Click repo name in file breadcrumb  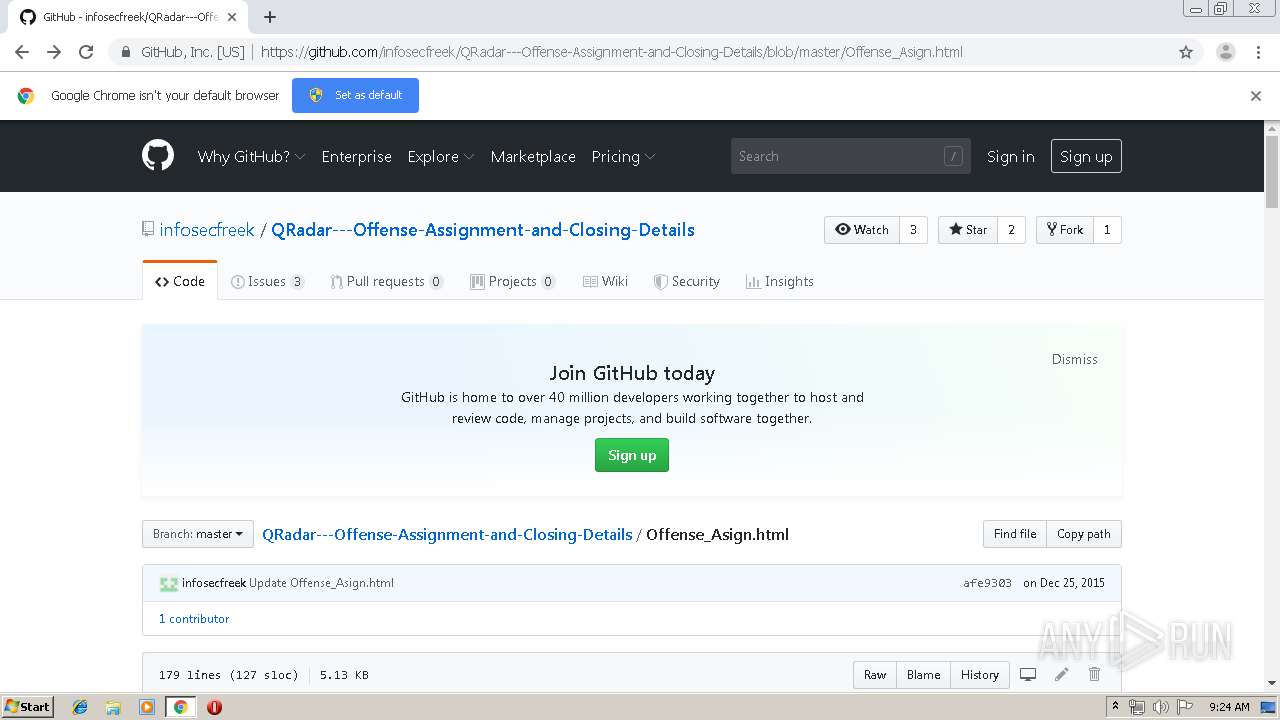(x=447, y=534)
